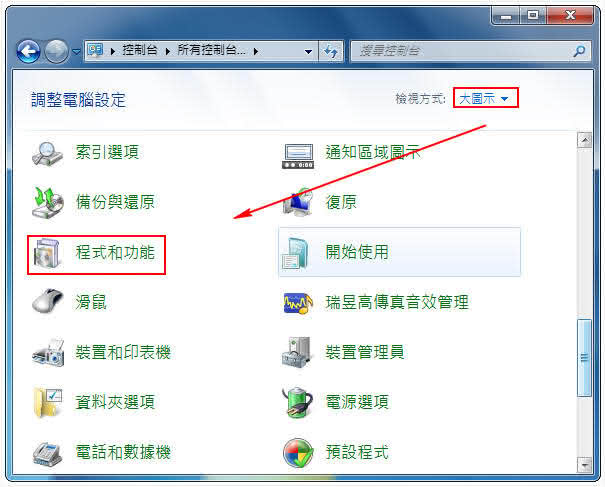
Task: Open the 大圖示 view mode dropdown
Action: coord(485,98)
